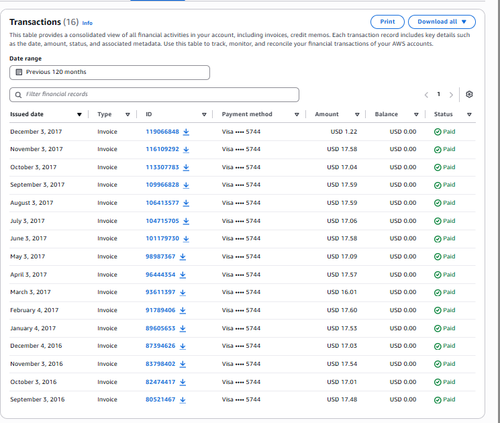Click Paid status for September 3, 2016
The height and width of the screenshot is (423, 500).
[x=445, y=400]
